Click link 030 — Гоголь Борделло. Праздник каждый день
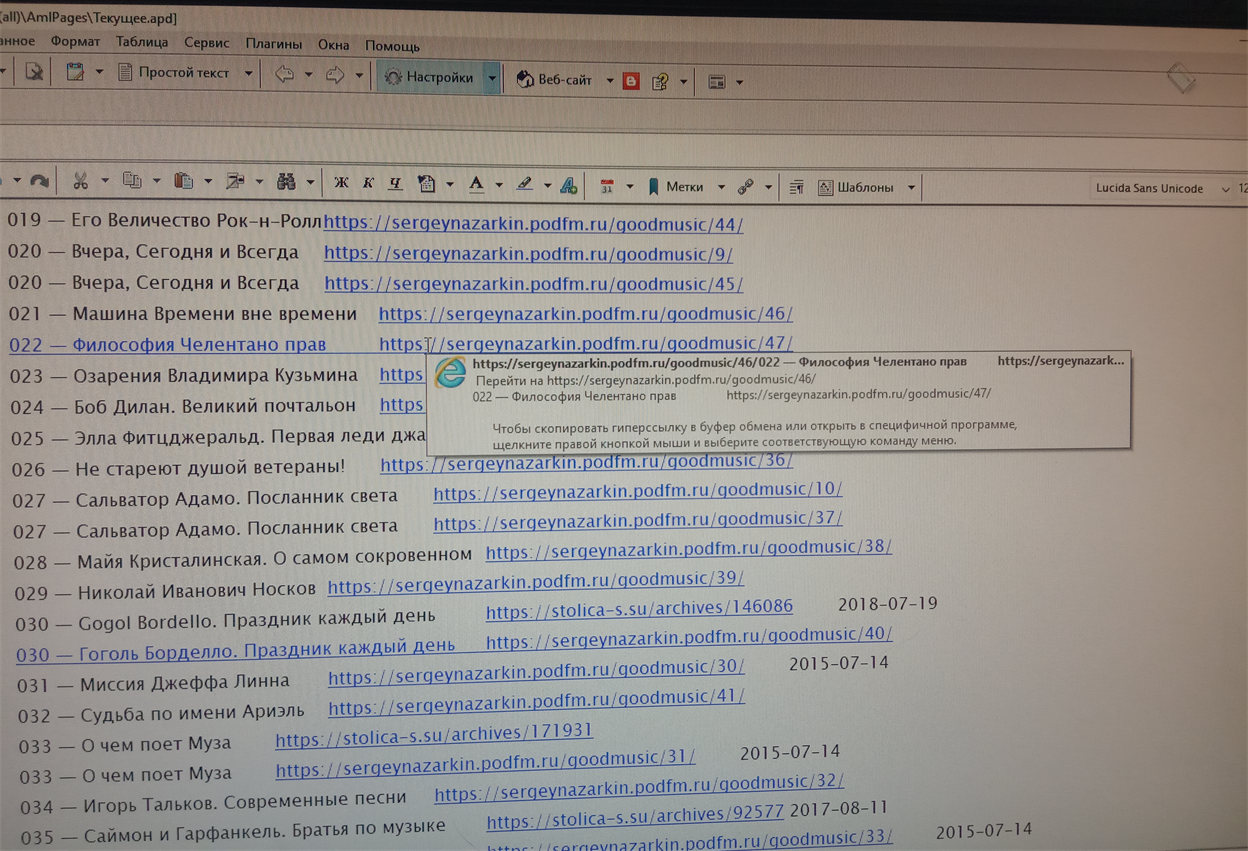1248x851 pixels. pyautogui.click(x=236, y=651)
